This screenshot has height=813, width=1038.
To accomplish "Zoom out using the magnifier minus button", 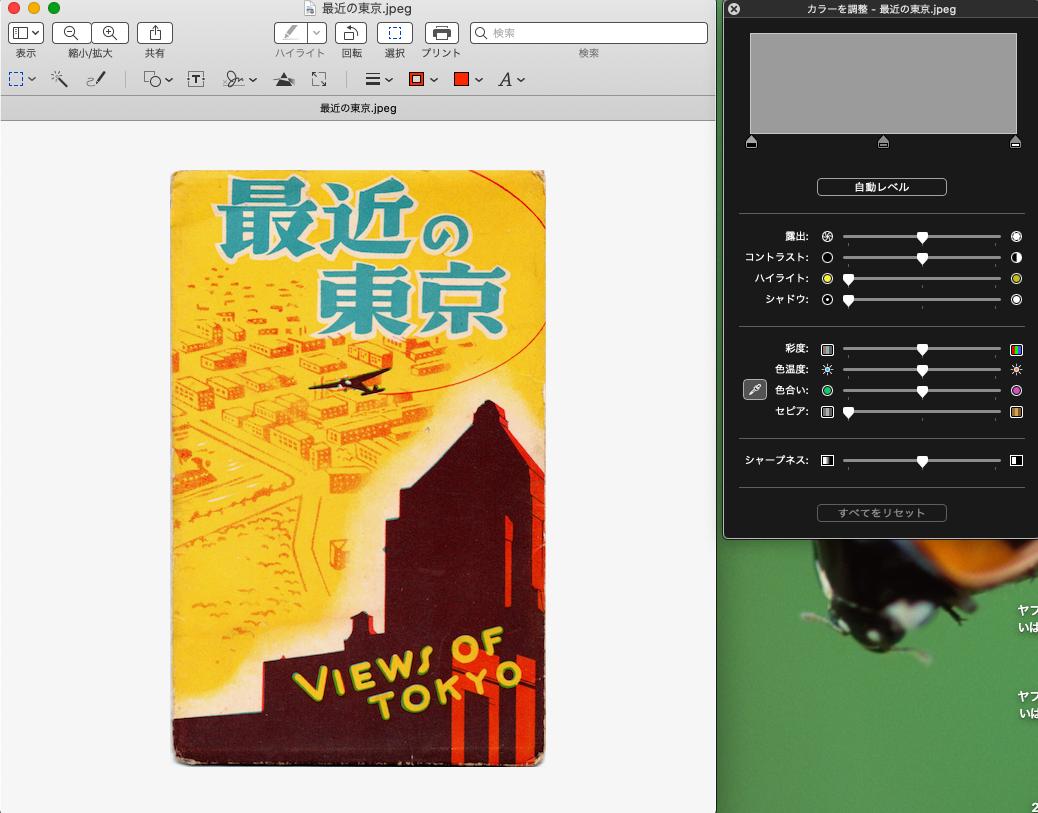I will pyautogui.click(x=71, y=33).
